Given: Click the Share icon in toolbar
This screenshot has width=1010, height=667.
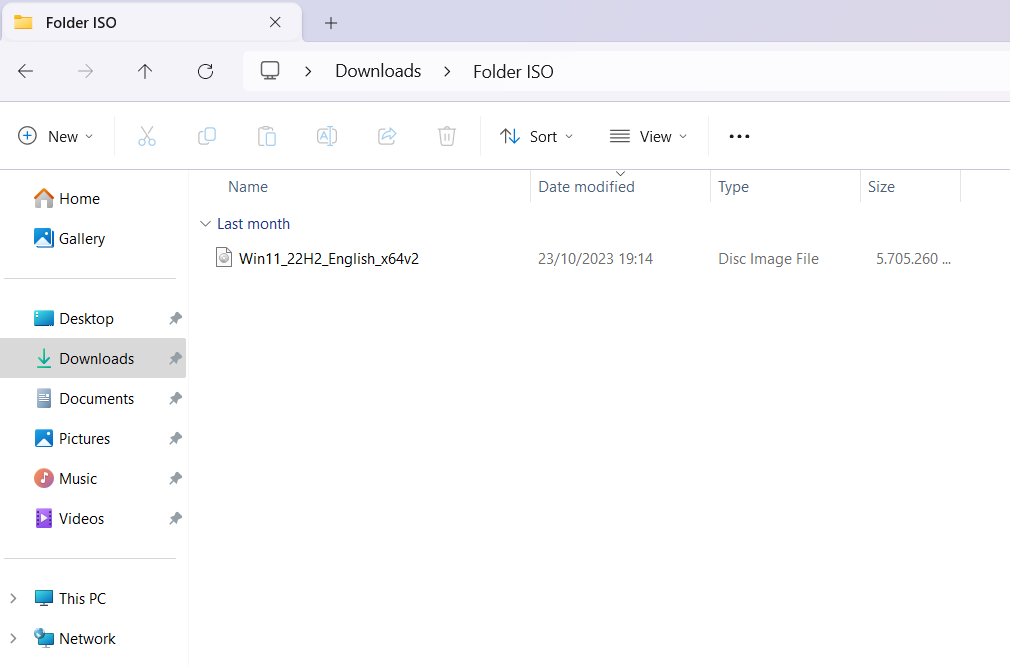Looking at the screenshot, I should [386, 136].
